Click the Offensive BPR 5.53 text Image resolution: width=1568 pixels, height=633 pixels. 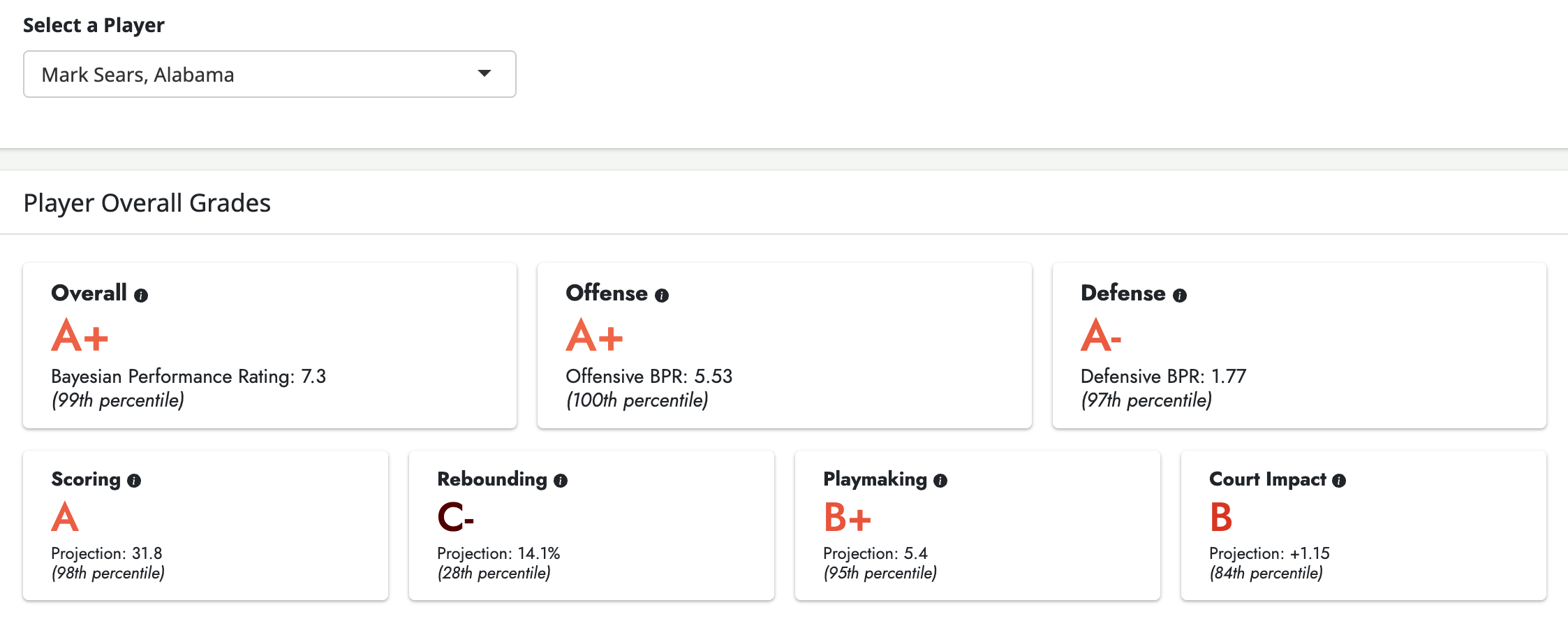coord(649,376)
